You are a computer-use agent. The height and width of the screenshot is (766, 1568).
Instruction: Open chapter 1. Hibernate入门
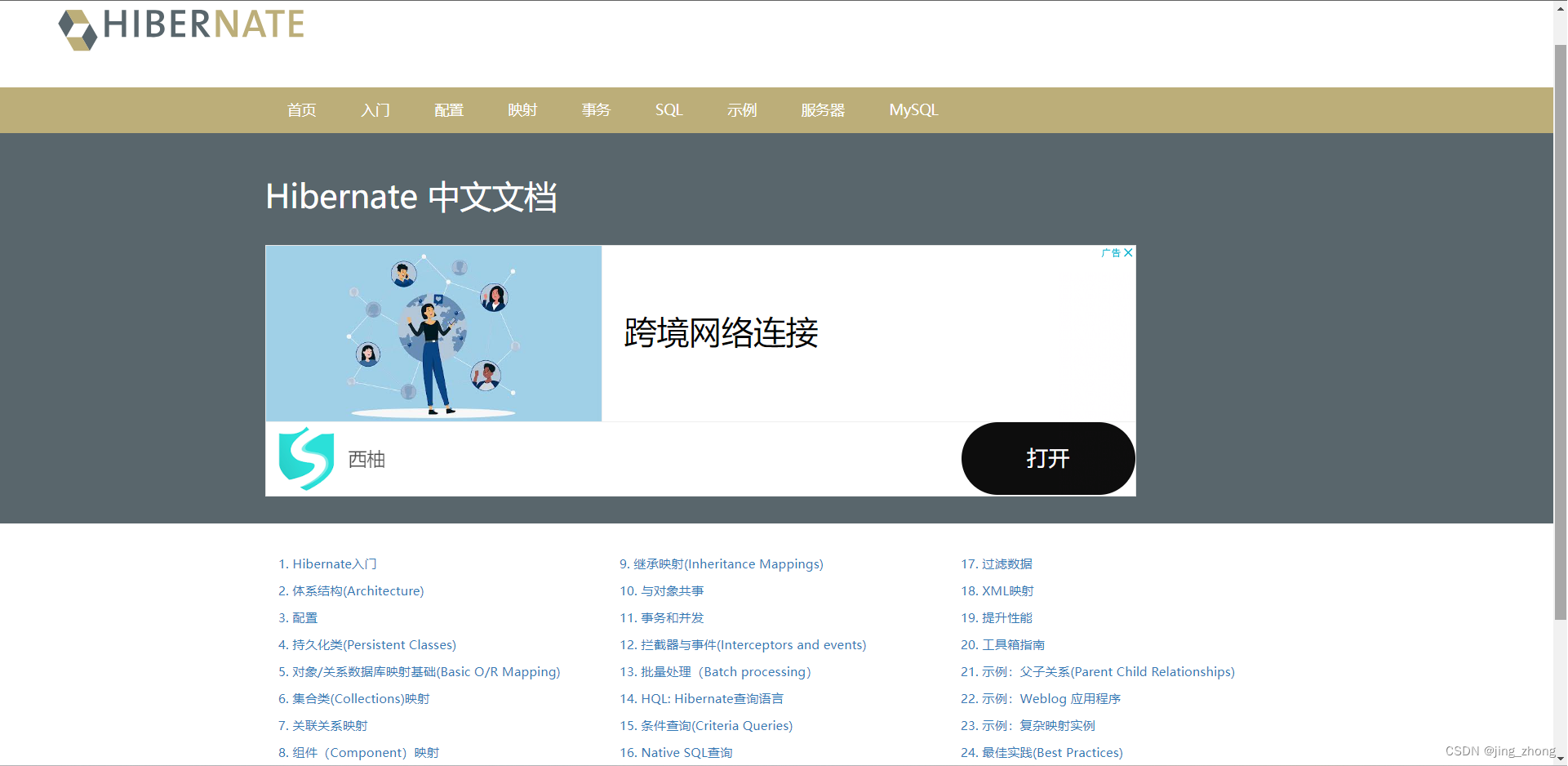[327, 564]
